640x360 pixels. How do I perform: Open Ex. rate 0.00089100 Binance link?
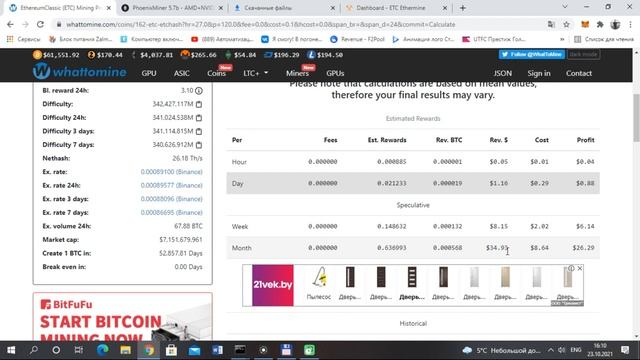pos(171,172)
